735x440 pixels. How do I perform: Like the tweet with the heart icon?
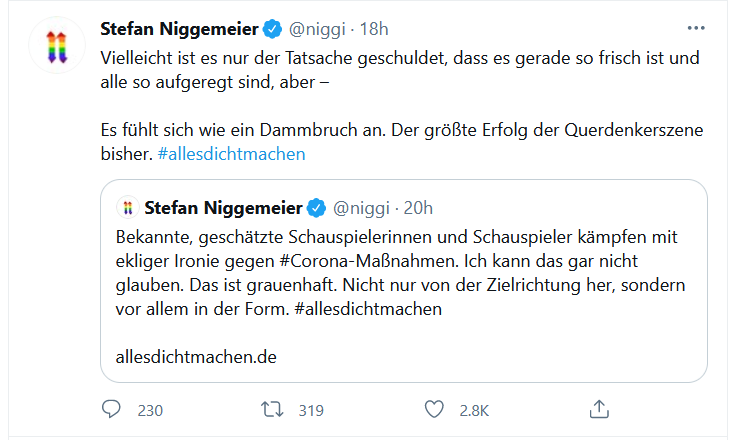(x=433, y=409)
